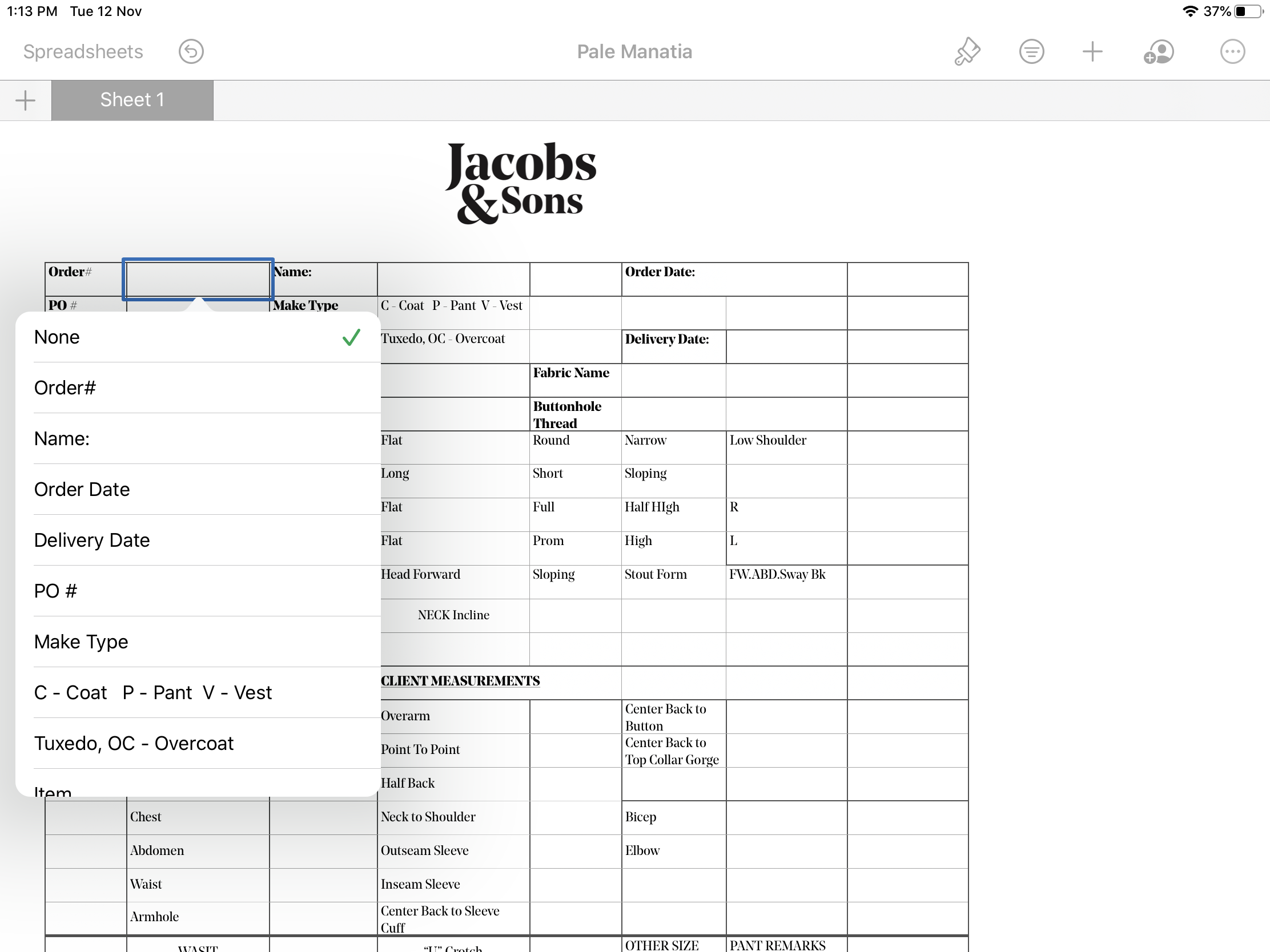This screenshot has width=1270, height=952.
Task: Open the Format paintbrush panel
Action: click(x=967, y=51)
